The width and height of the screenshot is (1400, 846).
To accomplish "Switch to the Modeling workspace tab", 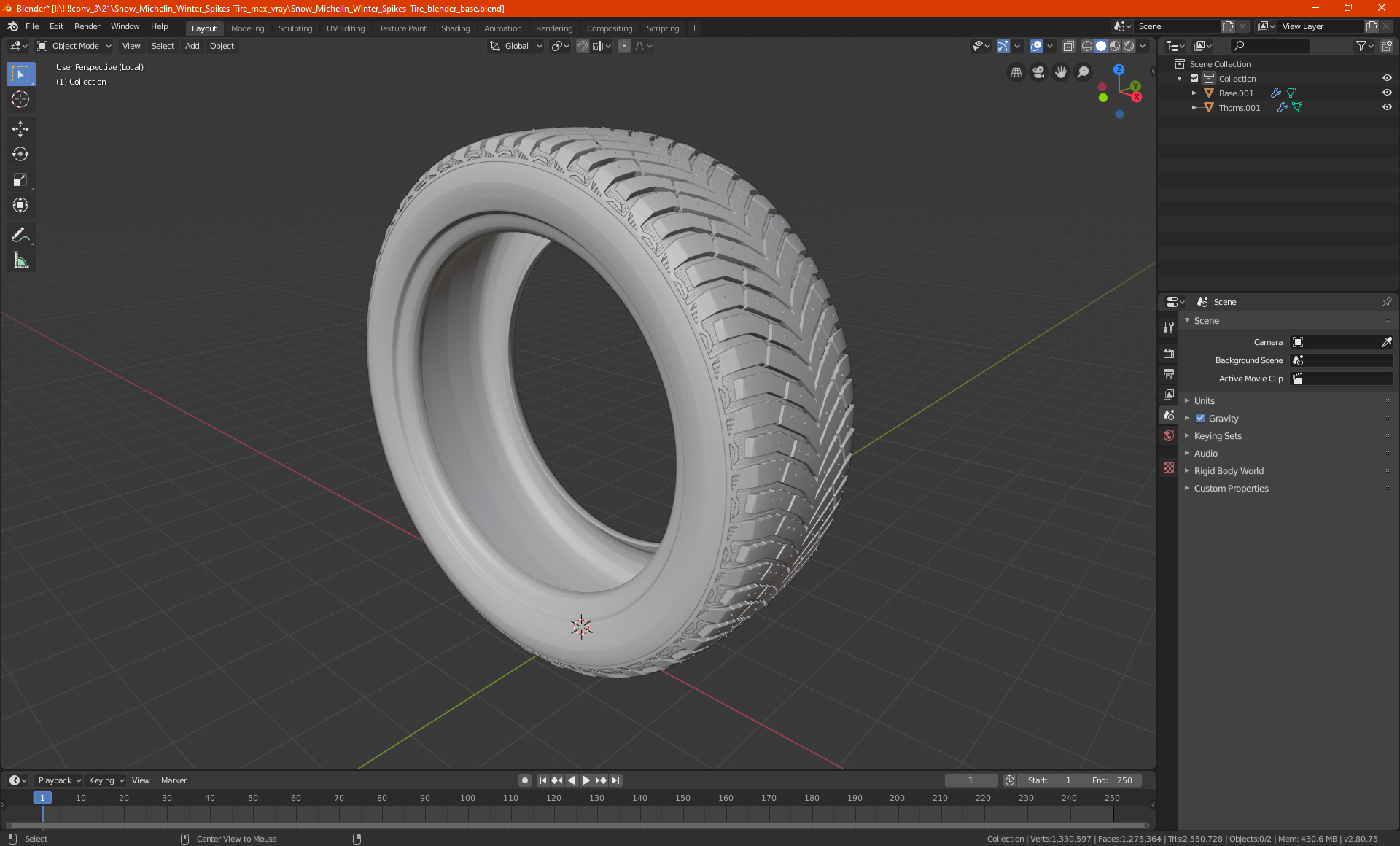I will tap(247, 28).
